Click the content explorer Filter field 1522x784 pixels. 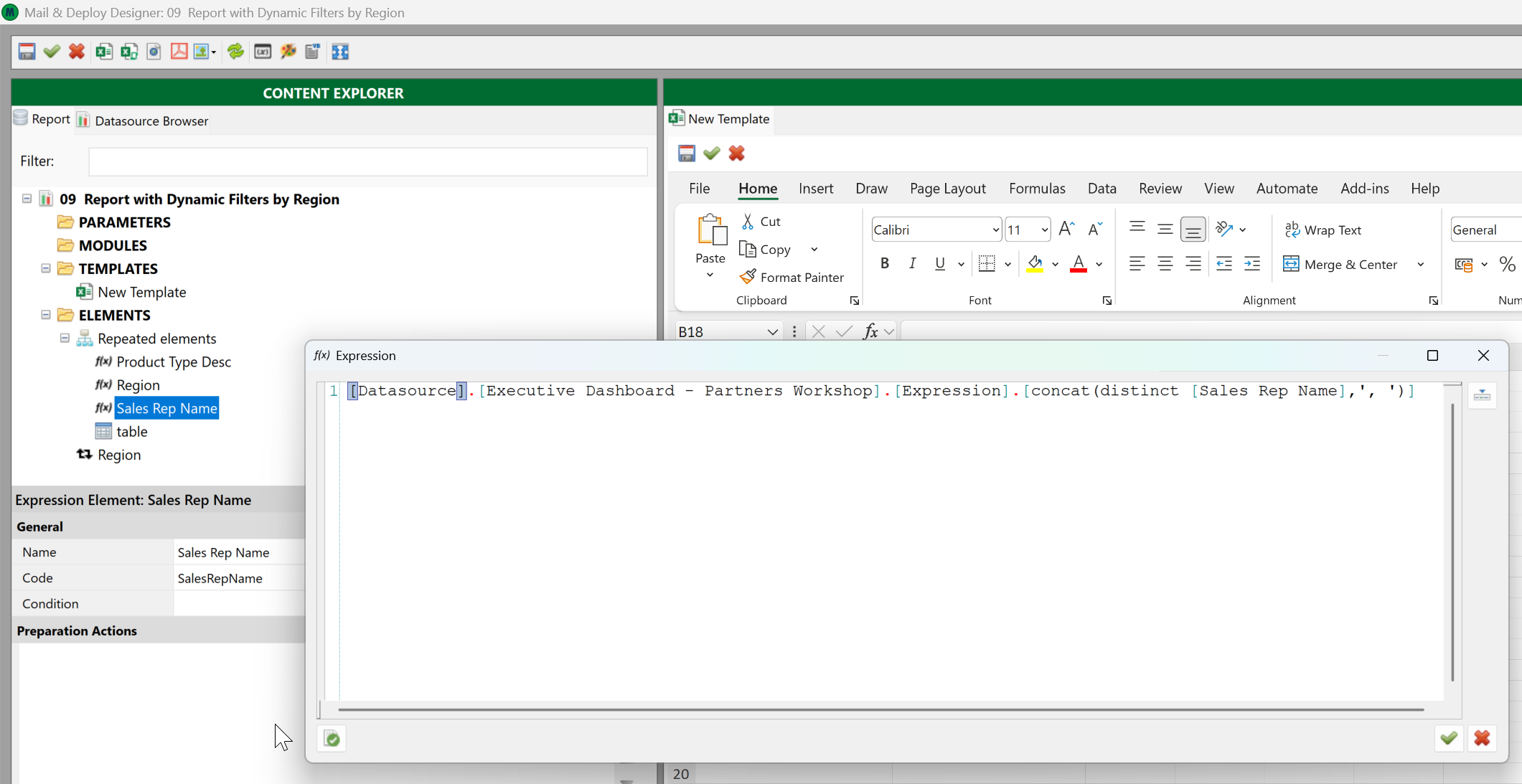tap(367, 161)
